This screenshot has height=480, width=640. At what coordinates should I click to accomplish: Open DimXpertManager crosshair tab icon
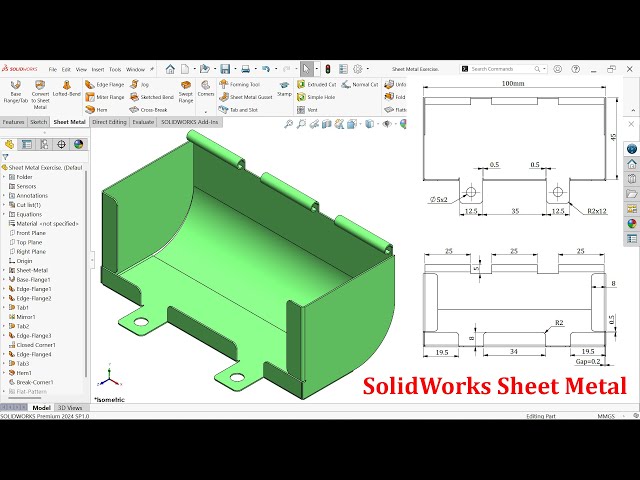pyautogui.click(x=61, y=144)
